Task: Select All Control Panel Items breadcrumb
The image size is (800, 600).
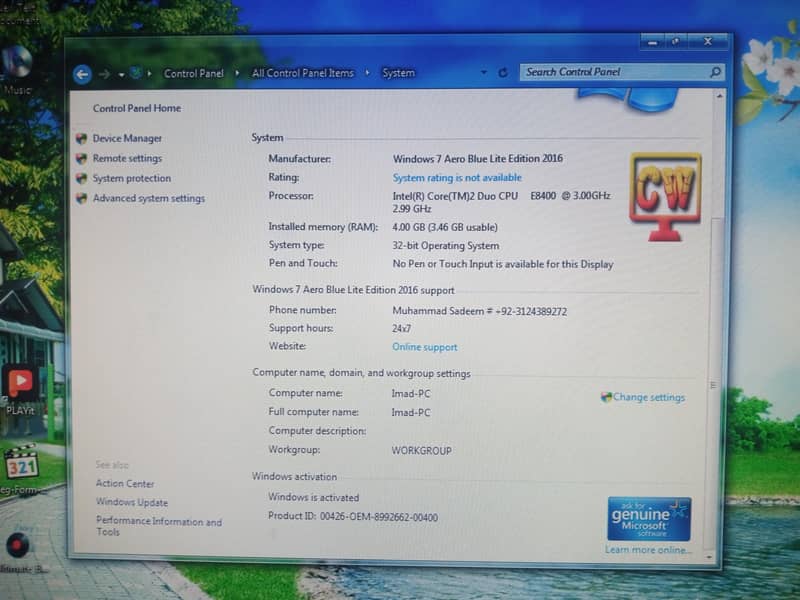Action: (x=303, y=73)
